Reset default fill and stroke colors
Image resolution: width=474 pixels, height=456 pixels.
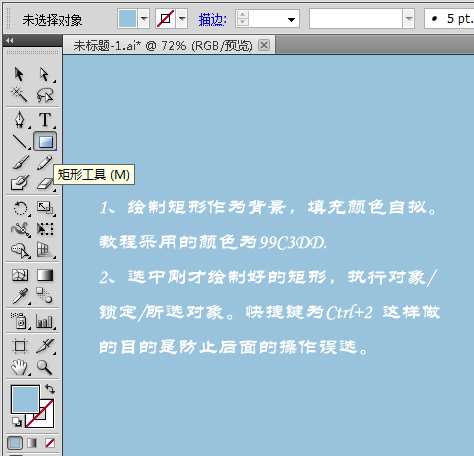pyautogui.click(x=16, y=422)
